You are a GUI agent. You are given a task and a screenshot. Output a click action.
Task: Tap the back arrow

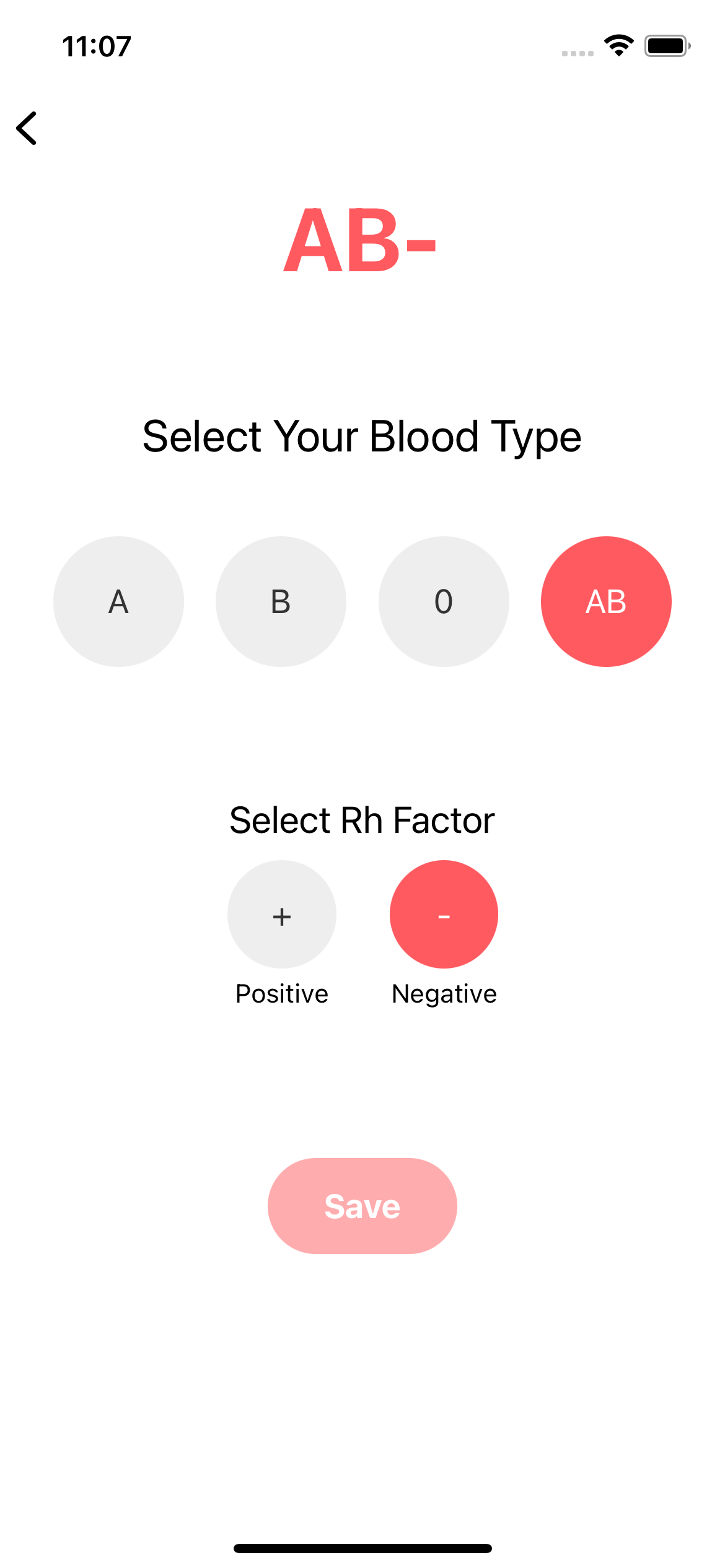tap(27, 128)
